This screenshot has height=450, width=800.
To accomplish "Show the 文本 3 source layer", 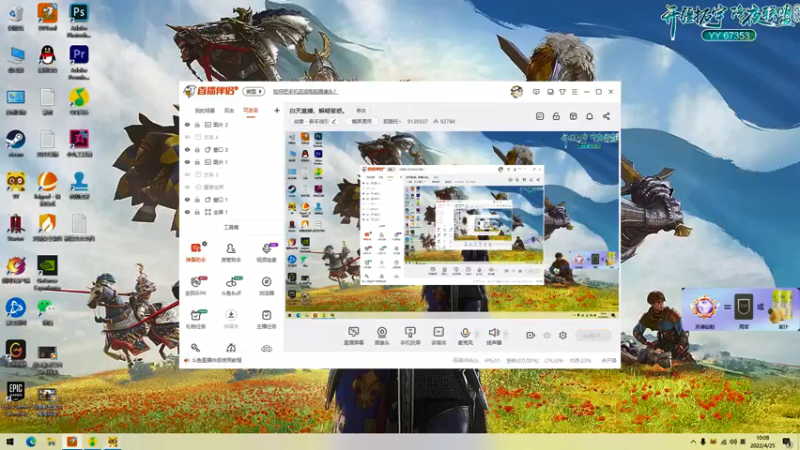I will point(187,174).
